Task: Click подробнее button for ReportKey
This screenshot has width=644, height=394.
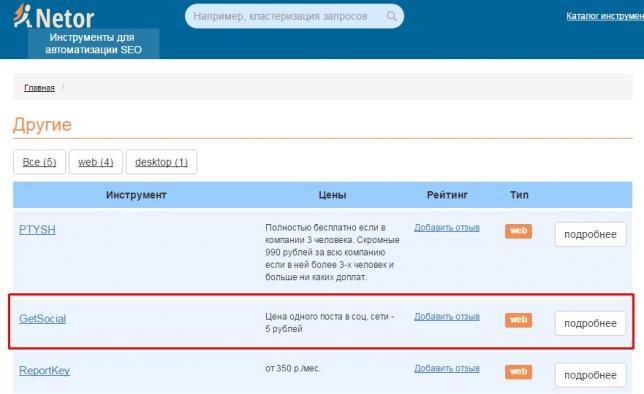Action: 590,375
